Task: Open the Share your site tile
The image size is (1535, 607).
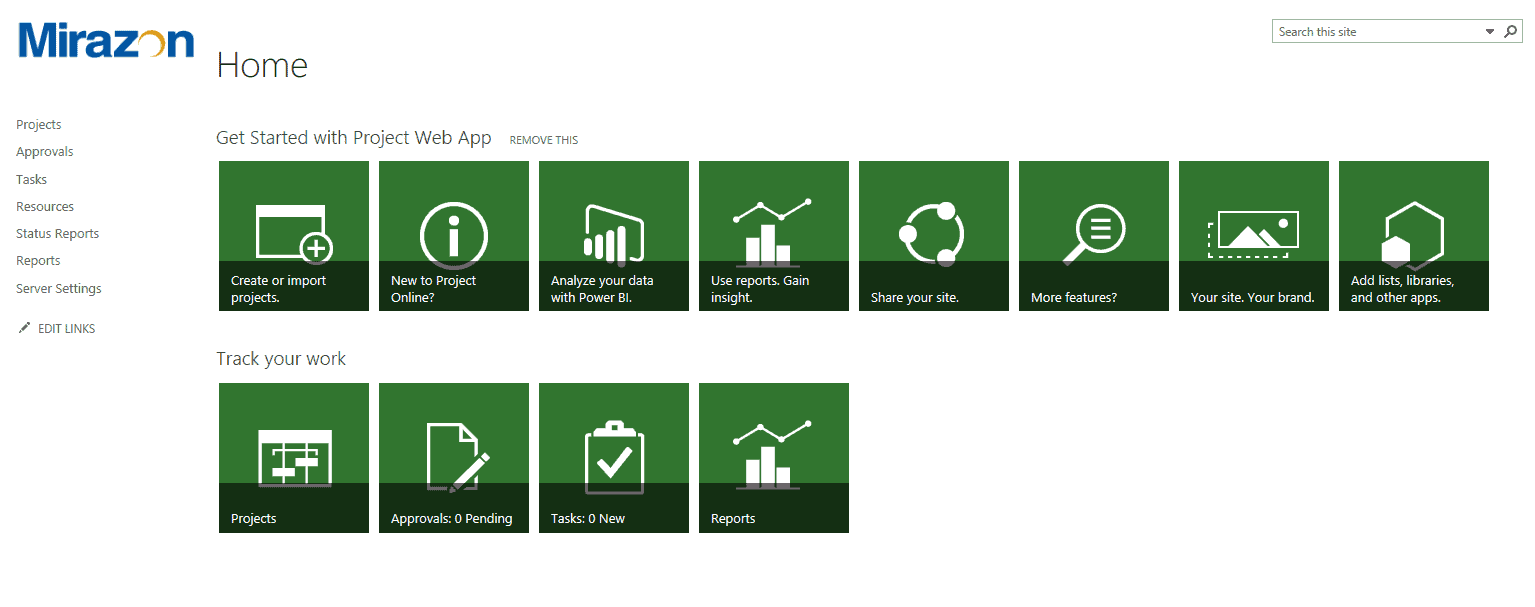Action: coord(934,236)
